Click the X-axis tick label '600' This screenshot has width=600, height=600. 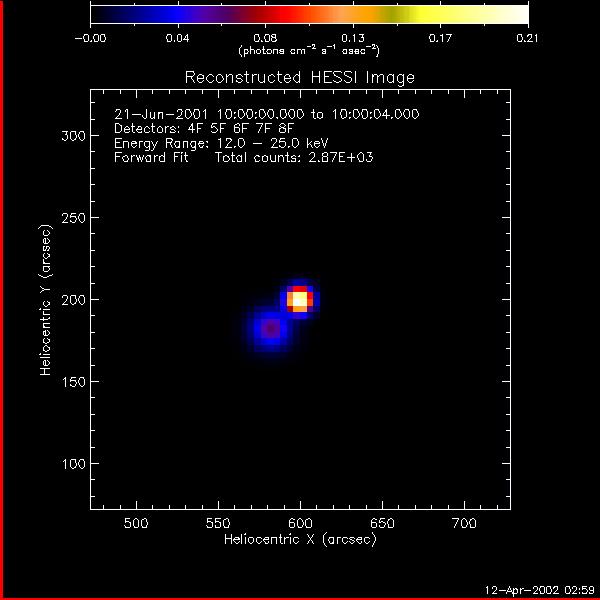300,523
